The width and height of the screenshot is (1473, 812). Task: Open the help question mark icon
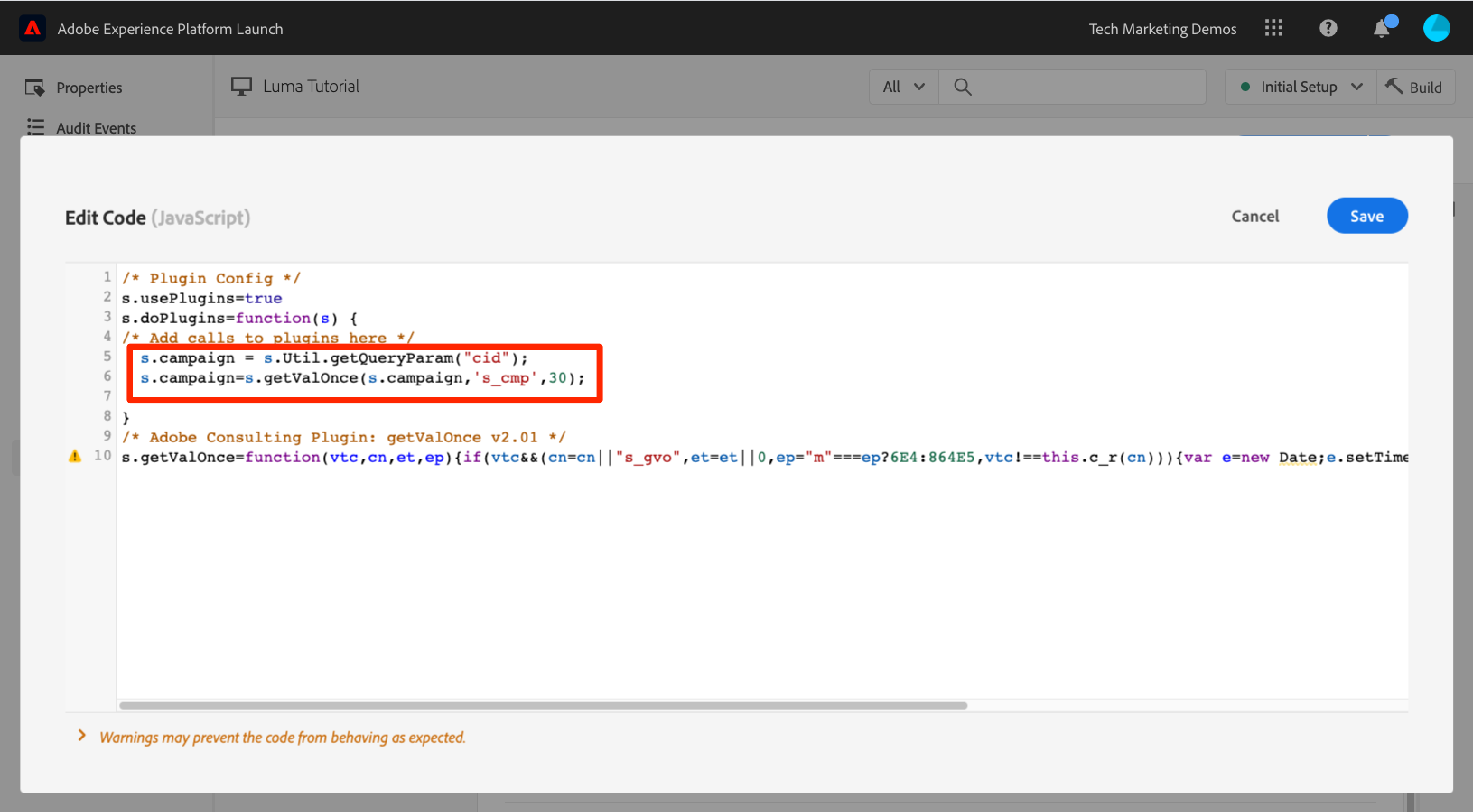(x=1328, y=28)
